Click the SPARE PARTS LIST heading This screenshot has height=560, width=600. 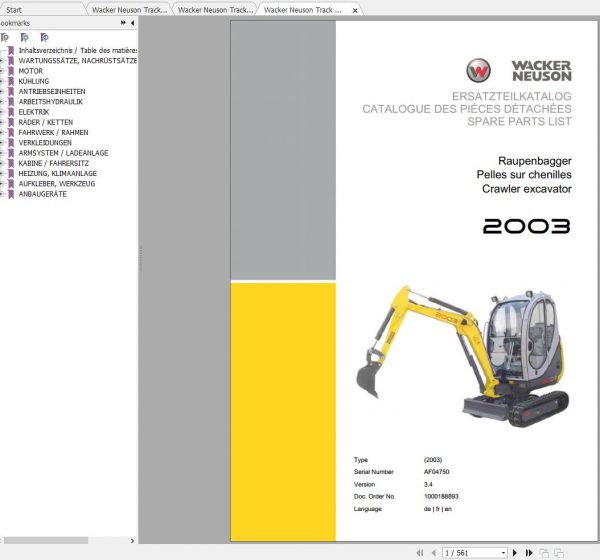pyautogui.click(x=519, y=122)
